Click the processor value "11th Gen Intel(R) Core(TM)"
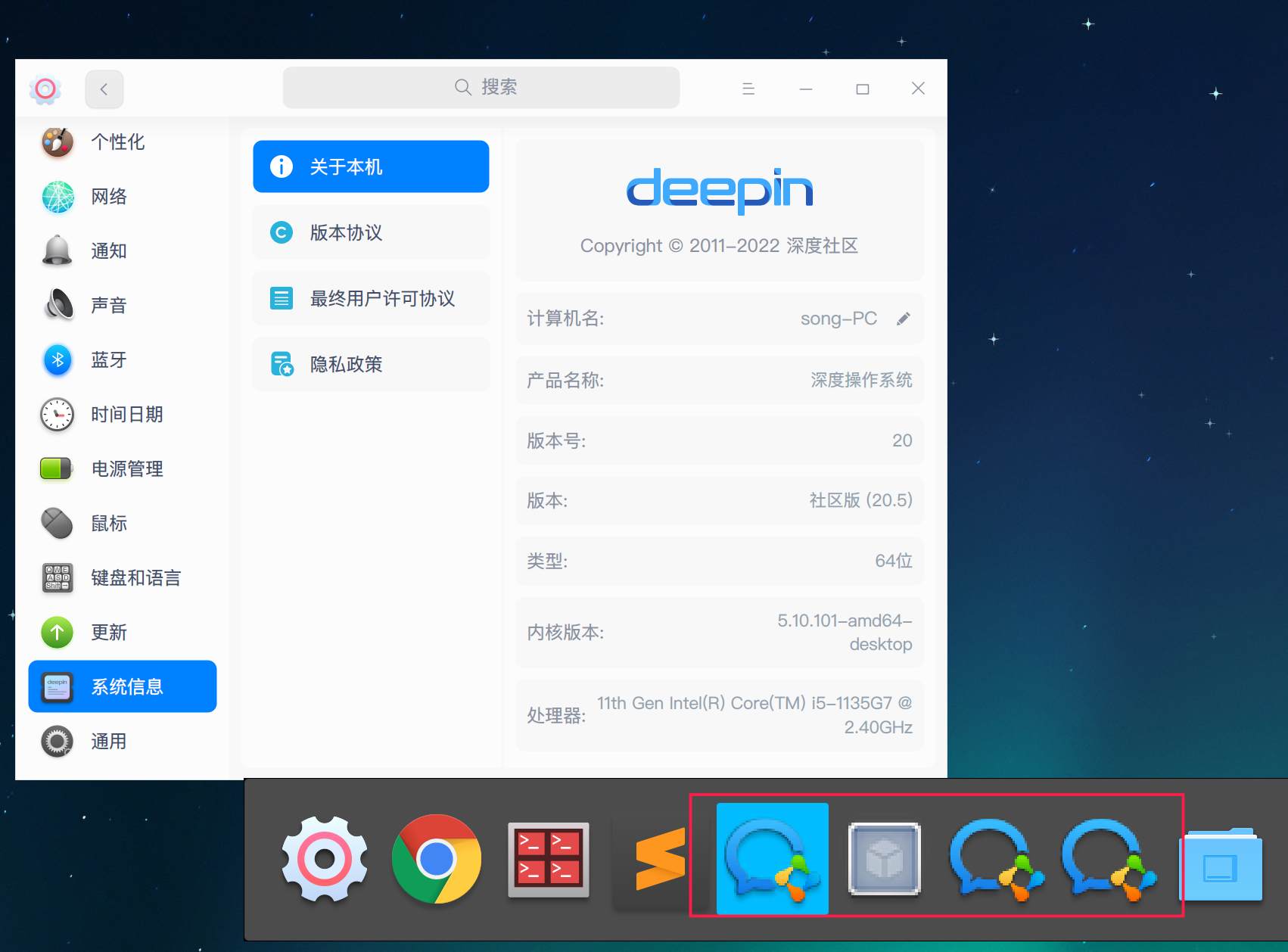Viewport: 1288px width, 952px height. [754, 715]
